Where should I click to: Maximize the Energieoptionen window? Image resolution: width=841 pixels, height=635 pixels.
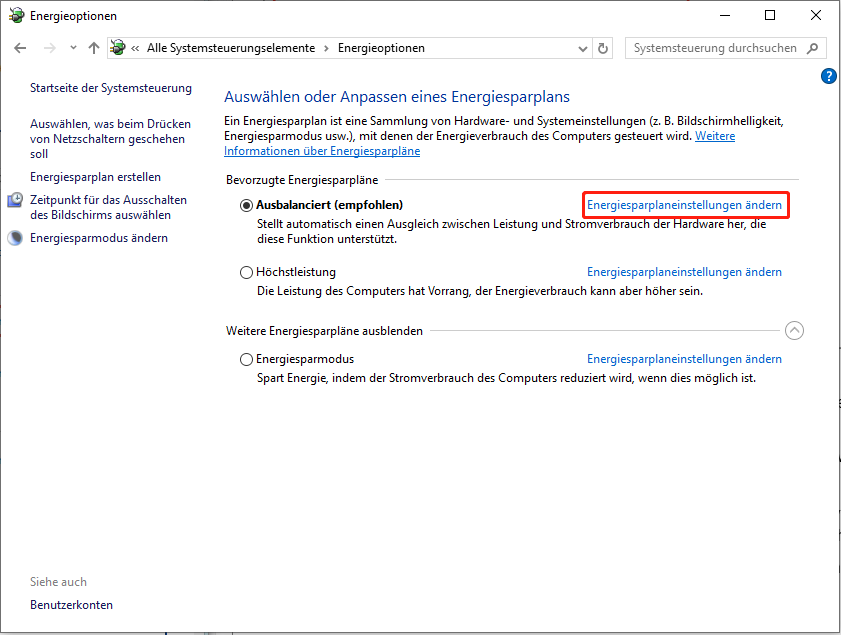point(770,16)
